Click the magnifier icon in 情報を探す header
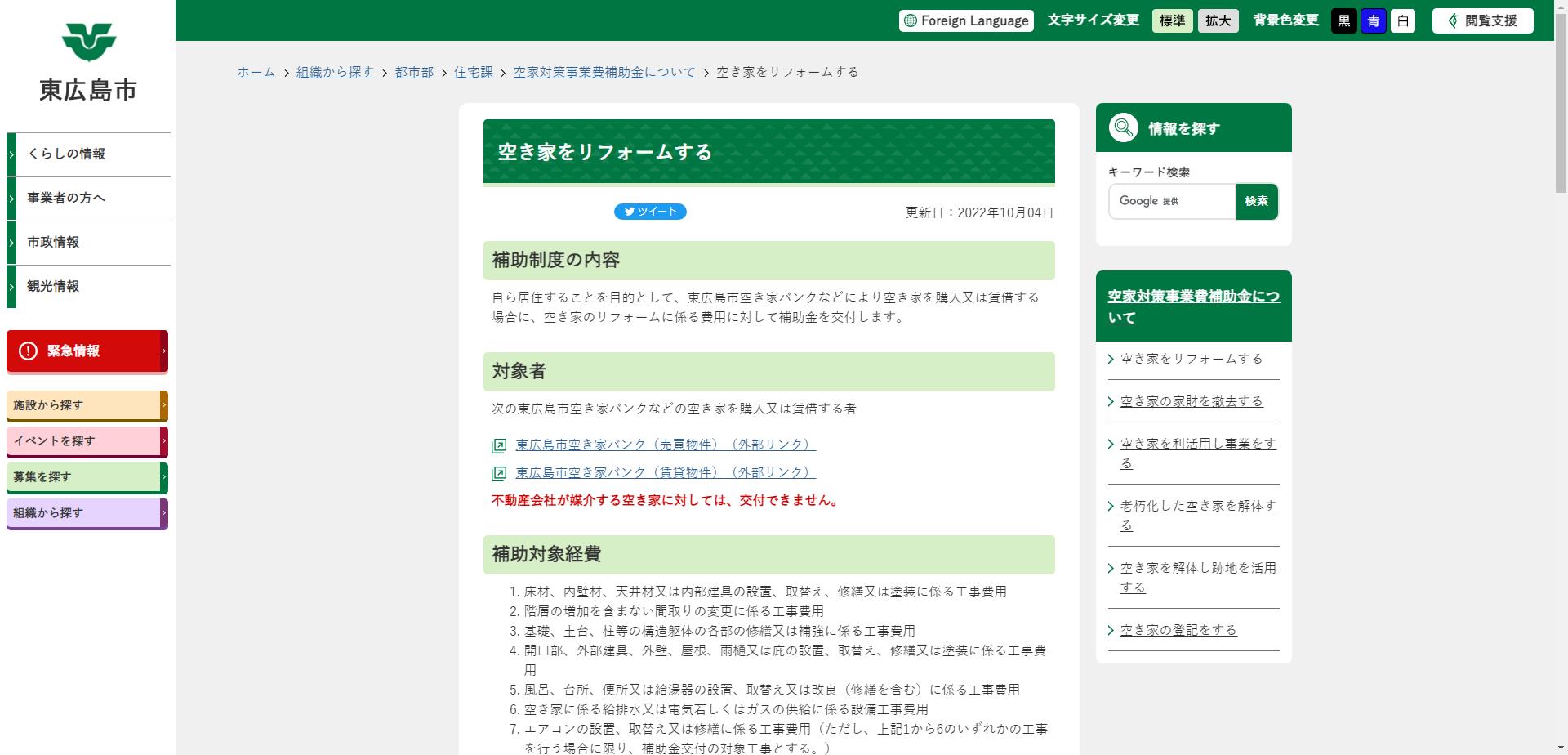 coord(1124,127)
